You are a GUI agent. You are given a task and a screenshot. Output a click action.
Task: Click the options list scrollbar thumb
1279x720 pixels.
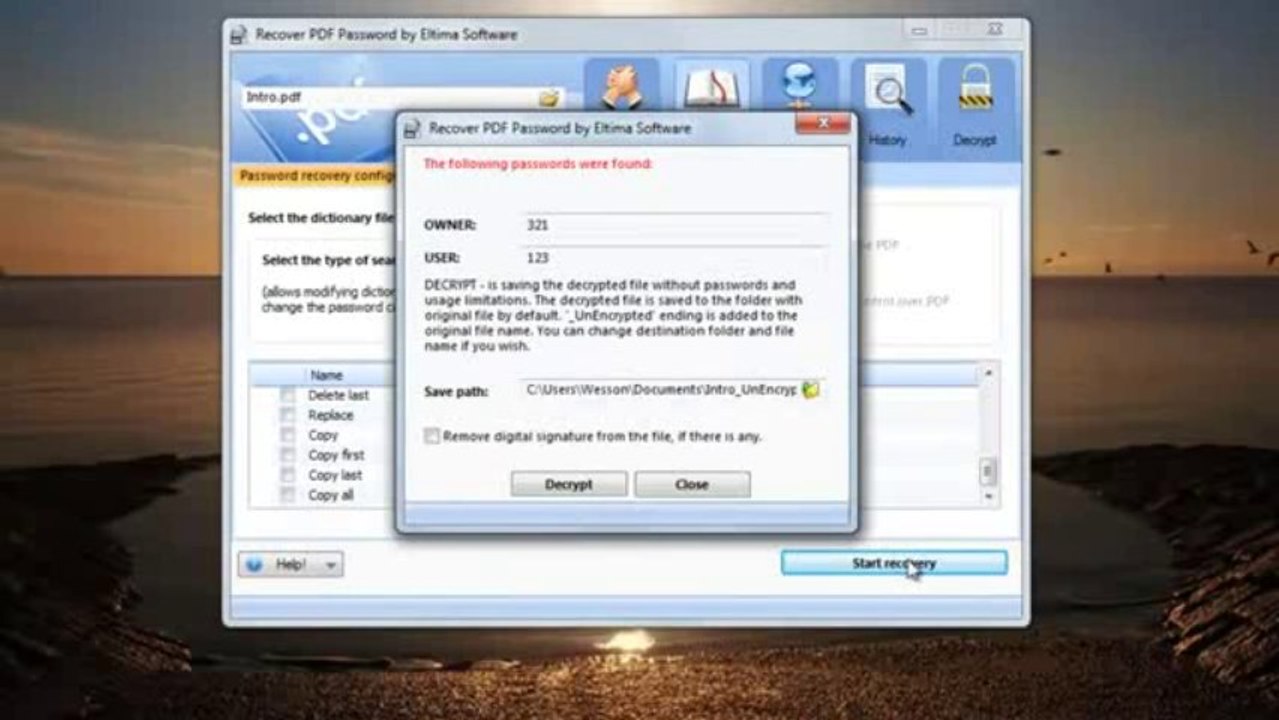click(988, 471)
